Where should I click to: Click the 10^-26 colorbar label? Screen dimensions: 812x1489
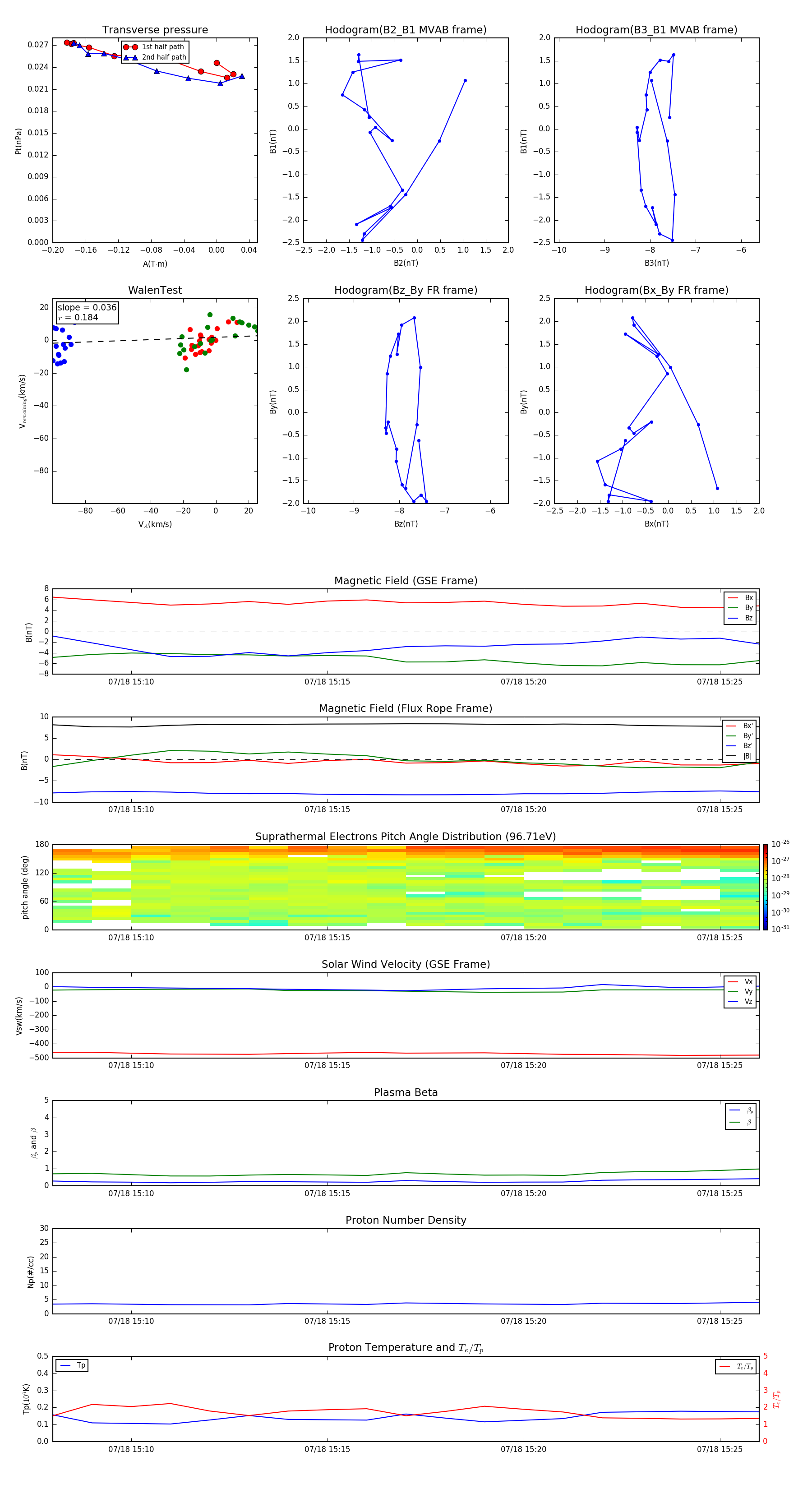point(780,844)
